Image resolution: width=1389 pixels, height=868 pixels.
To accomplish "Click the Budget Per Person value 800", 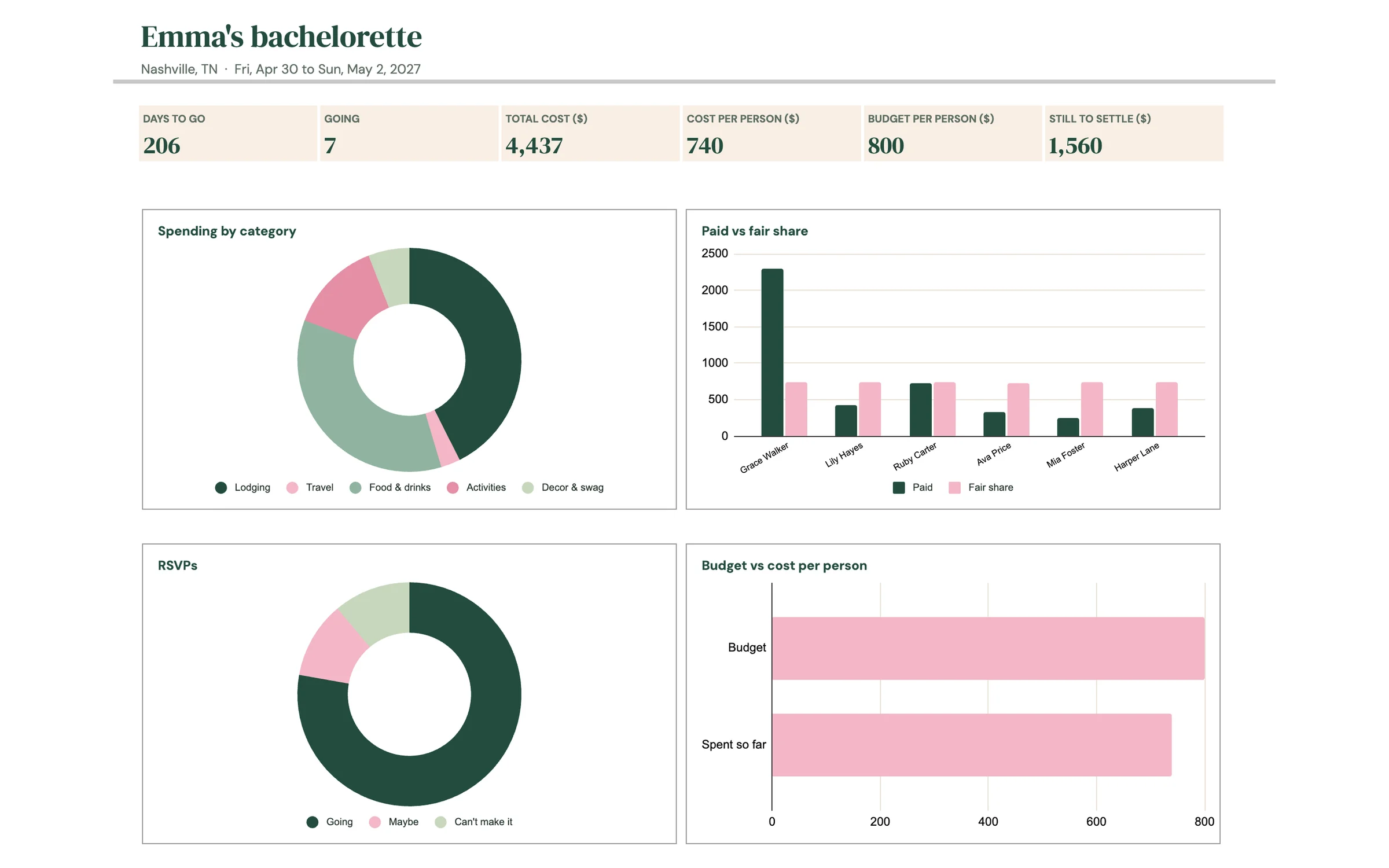I will 885,146.
